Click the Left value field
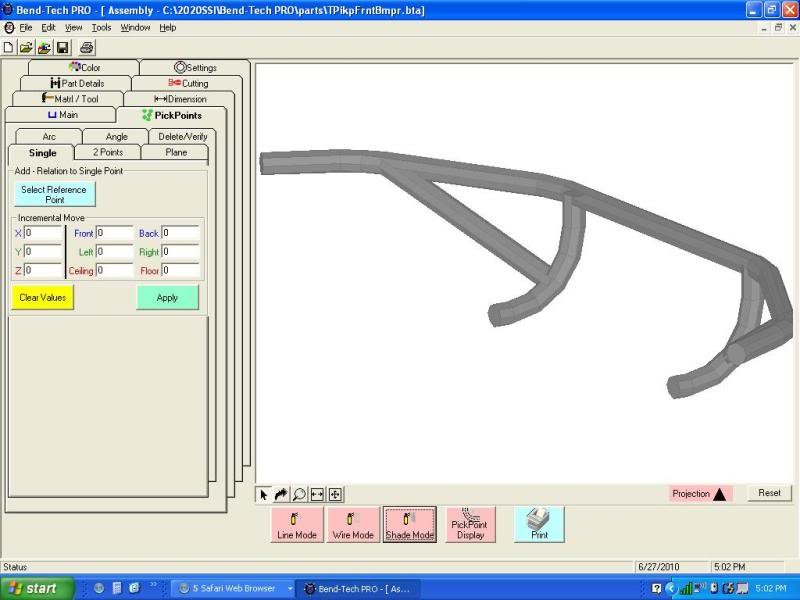The image size is (800, 600). [x=115, y=252]
